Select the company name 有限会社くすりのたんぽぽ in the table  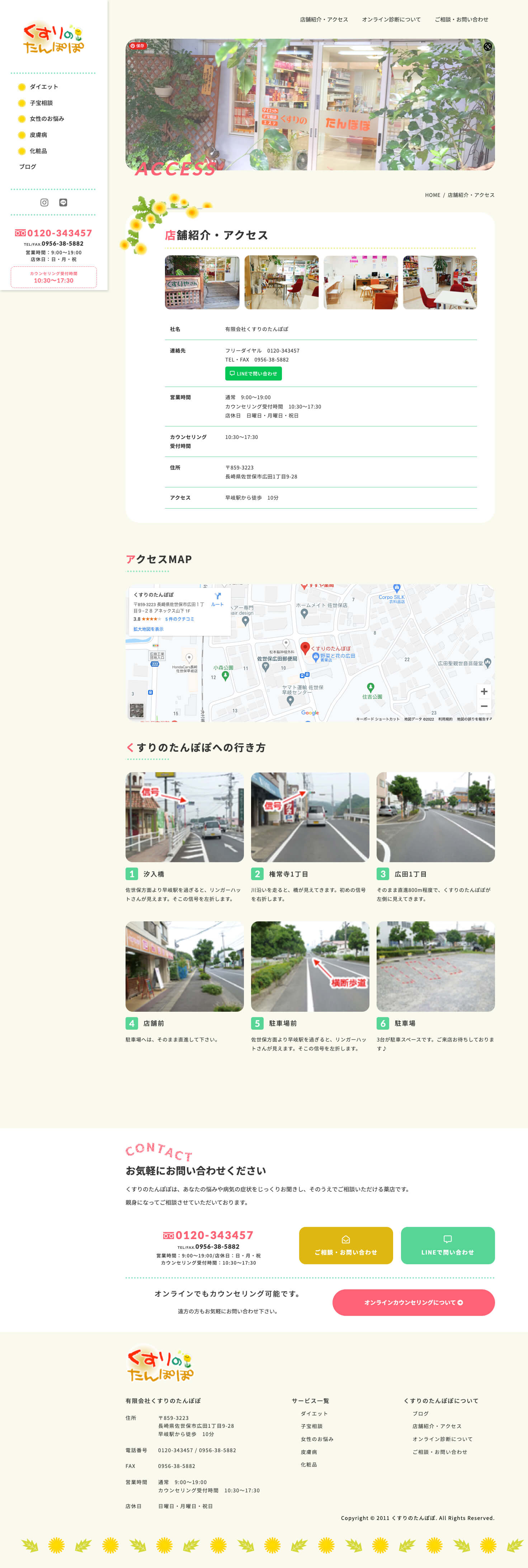257,329
